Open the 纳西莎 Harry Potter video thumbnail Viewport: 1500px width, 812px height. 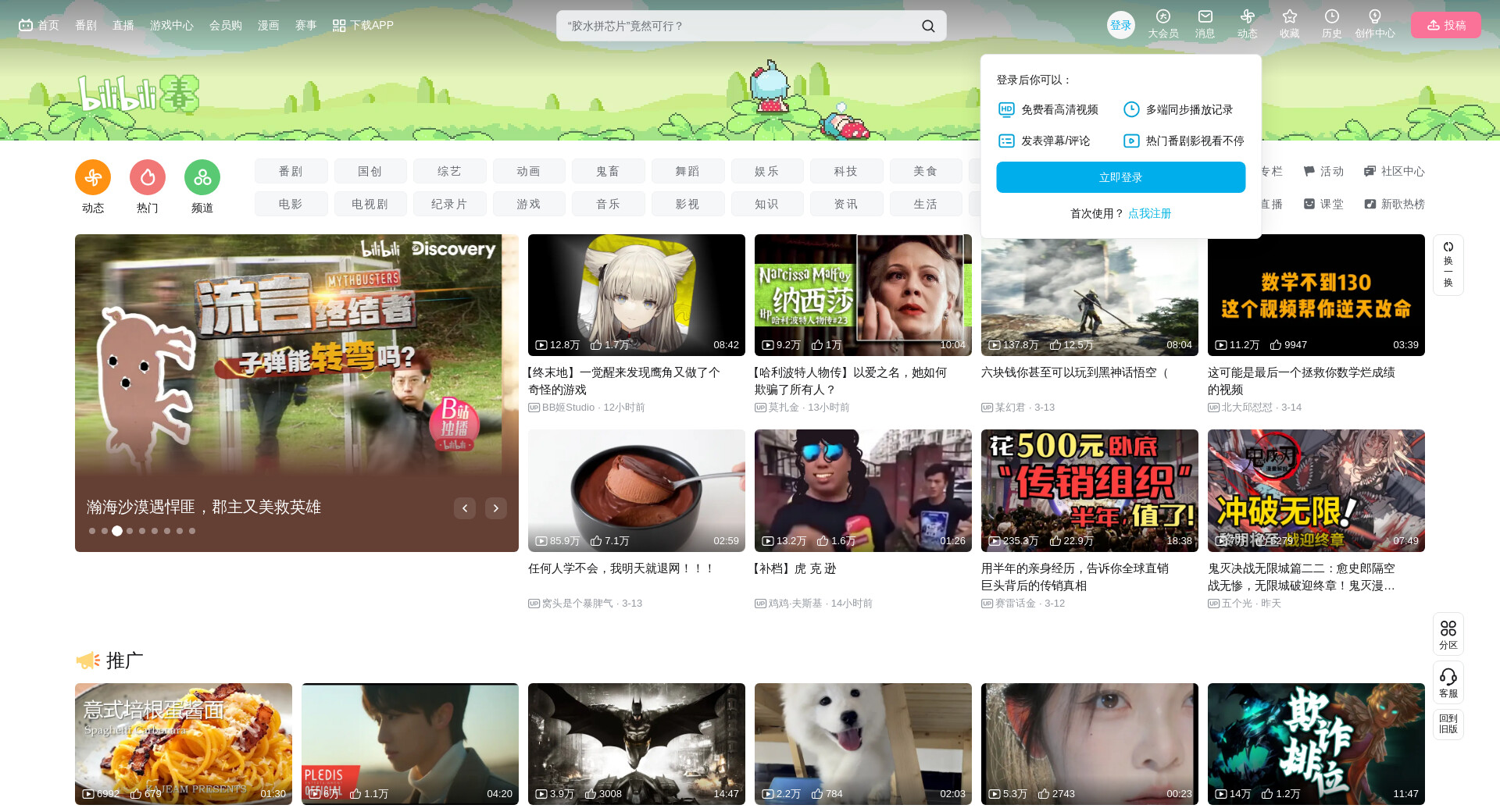(863, 295)
